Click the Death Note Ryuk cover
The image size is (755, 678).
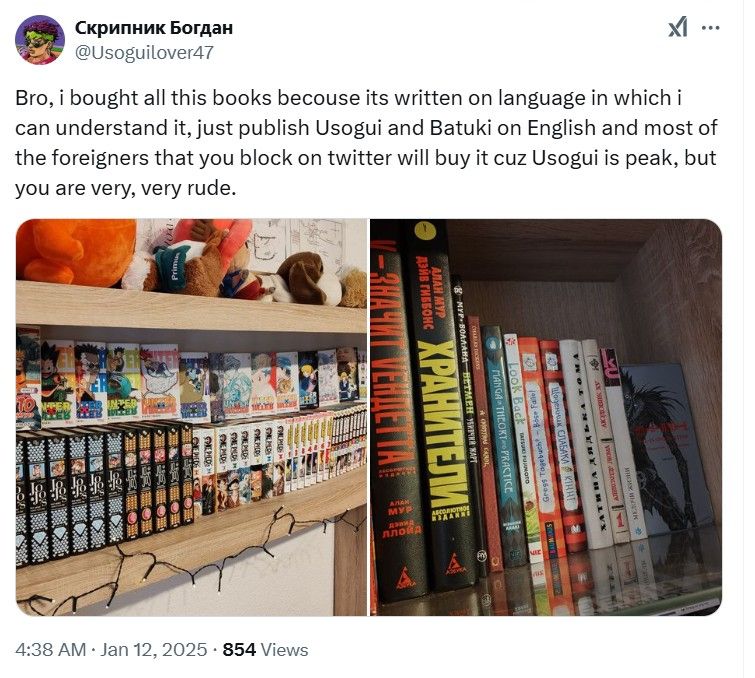tap(665, 450)
